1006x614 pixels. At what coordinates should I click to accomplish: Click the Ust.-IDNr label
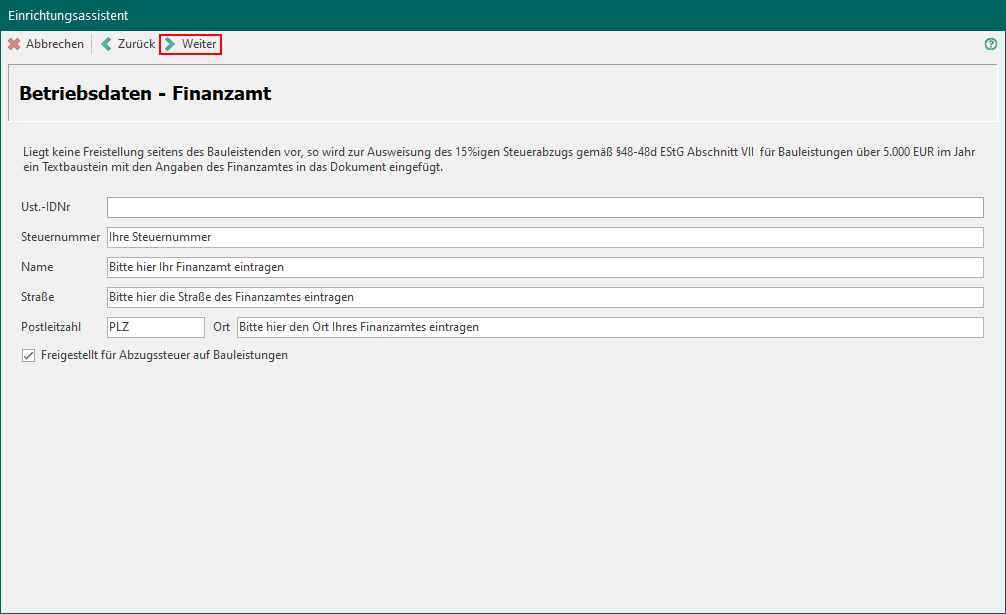click(46, 207)
